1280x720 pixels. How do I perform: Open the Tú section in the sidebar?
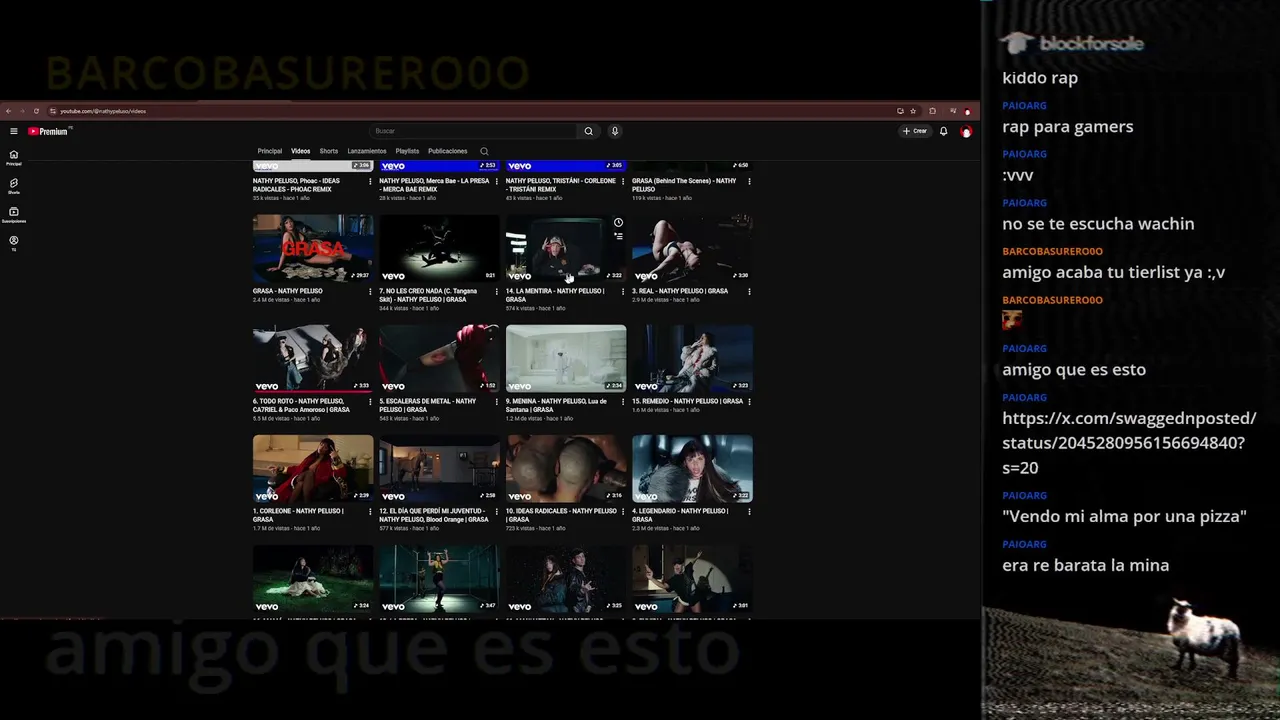(14, 243)
